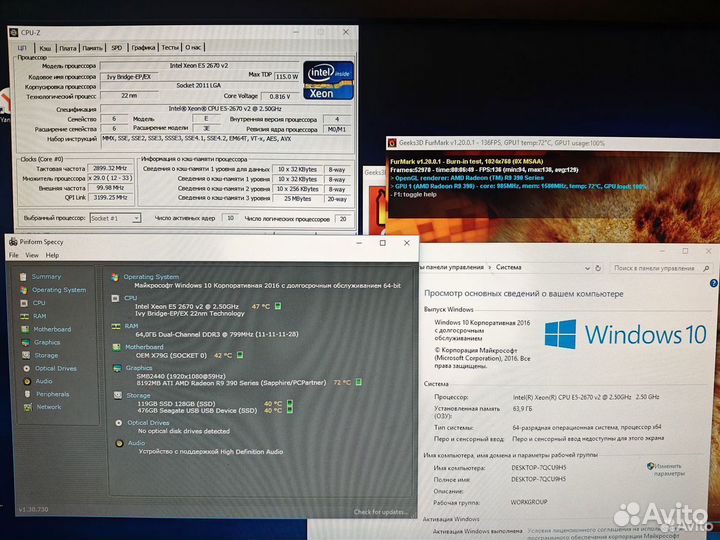Click the computer name DESKTOP-7QCU9H5 value
The width and height of the screenshot is (720, 540).
539,467
